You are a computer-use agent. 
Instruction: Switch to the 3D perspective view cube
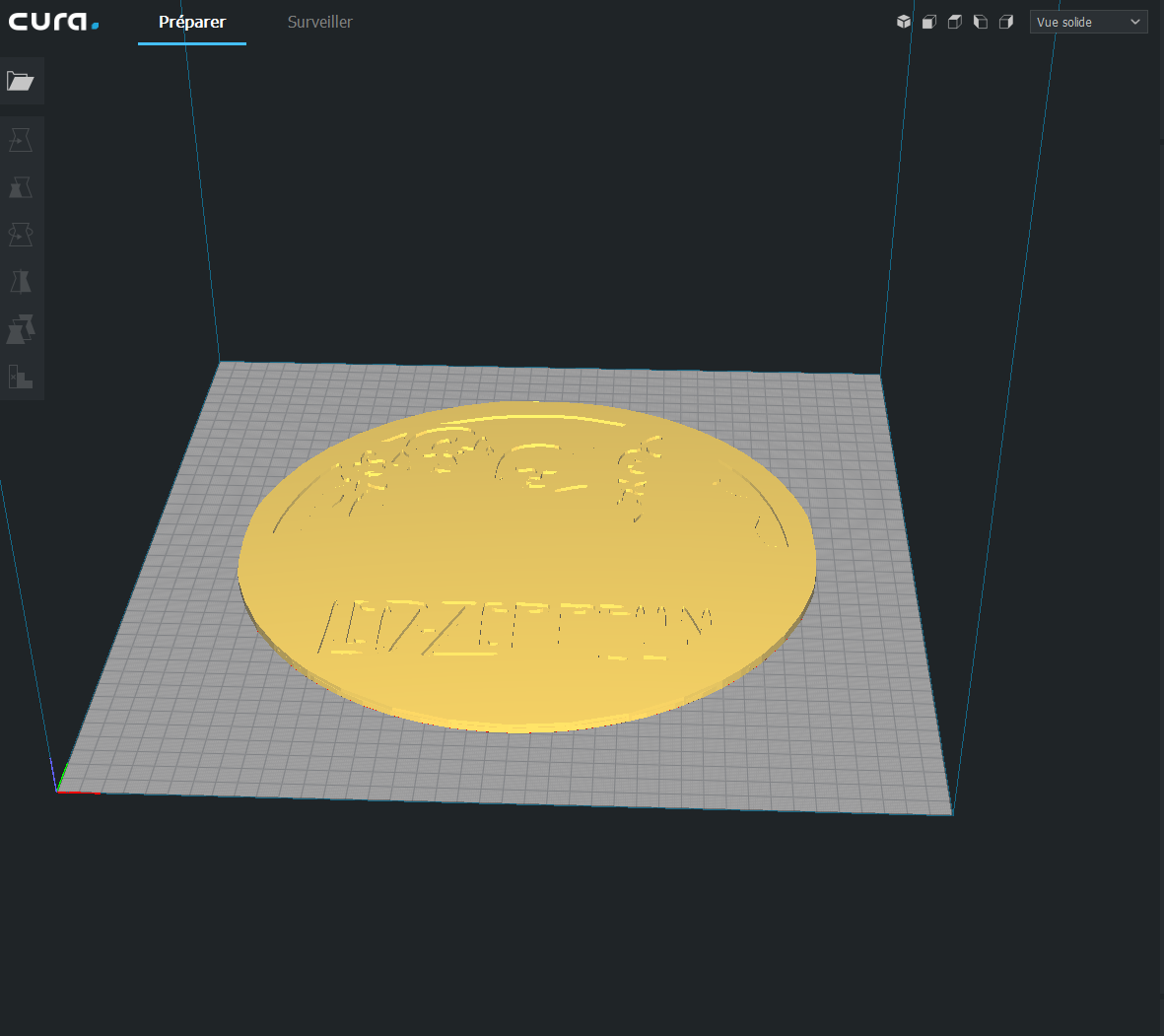[904, 22]
